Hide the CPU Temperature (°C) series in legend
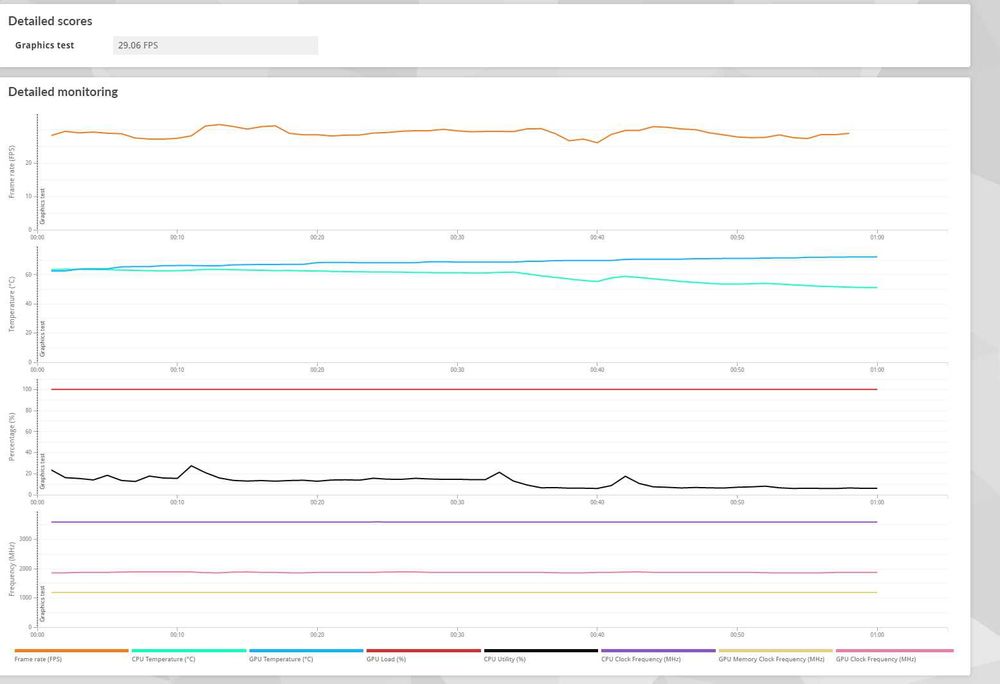The image size is (1000, 684). [x=188, y=655]
